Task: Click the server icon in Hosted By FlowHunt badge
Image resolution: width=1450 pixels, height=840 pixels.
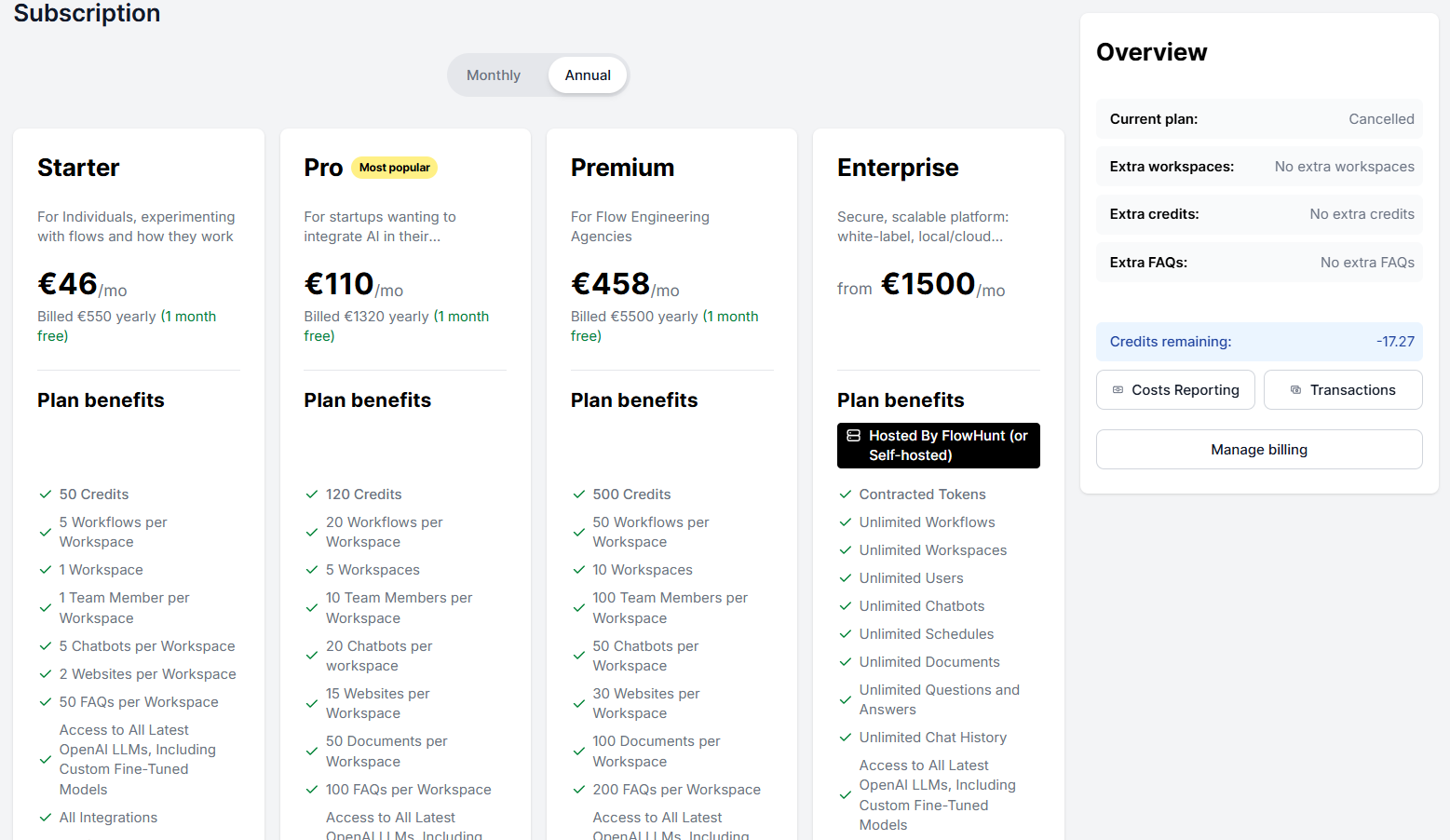Action: tap(853, 436)
